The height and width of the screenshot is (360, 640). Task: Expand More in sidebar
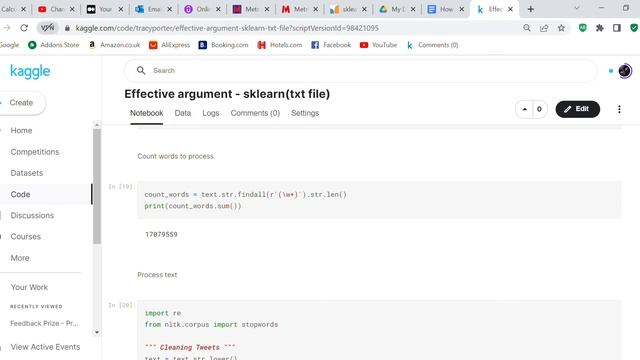click(x=20, y=258)
